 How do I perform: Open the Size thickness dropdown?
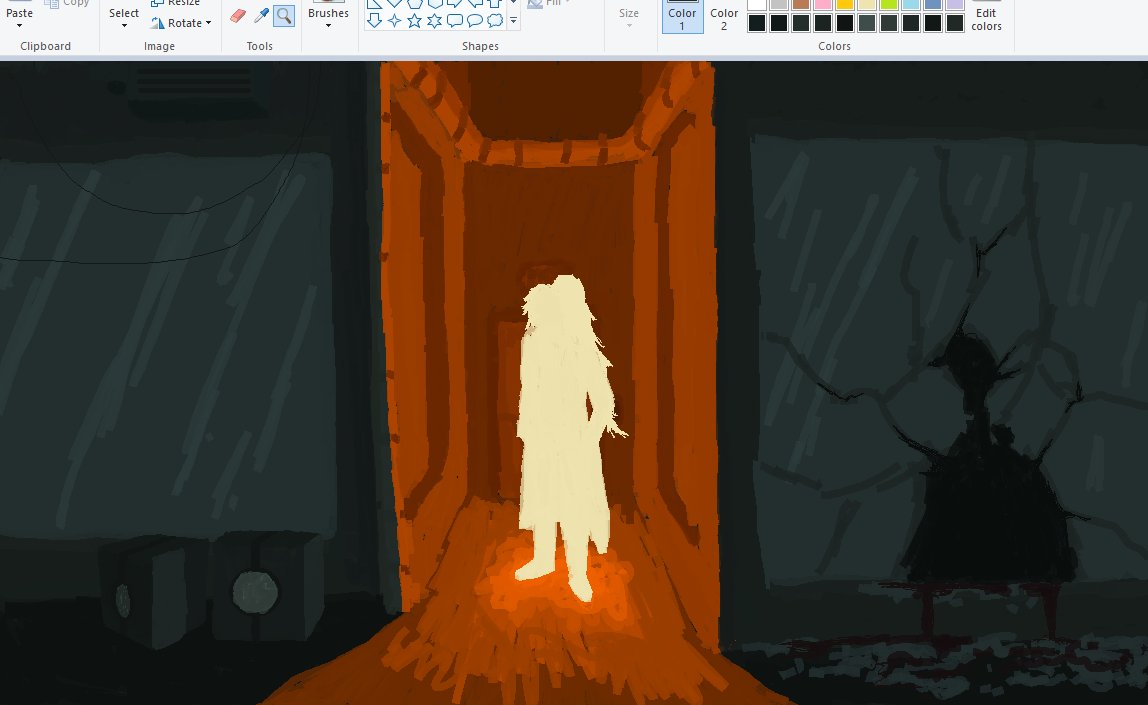pyautogui.click(x=629, y=18)
